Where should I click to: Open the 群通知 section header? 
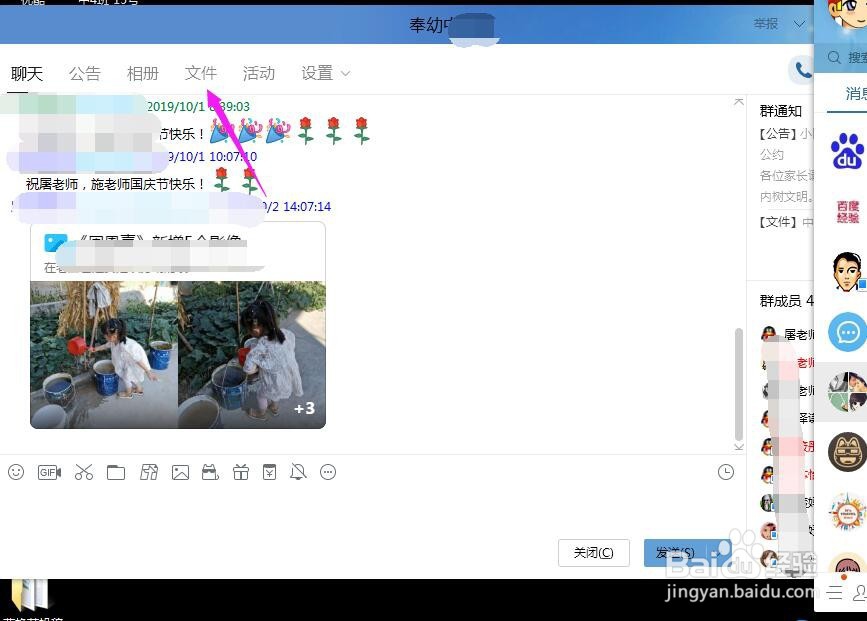coord(781,111)
